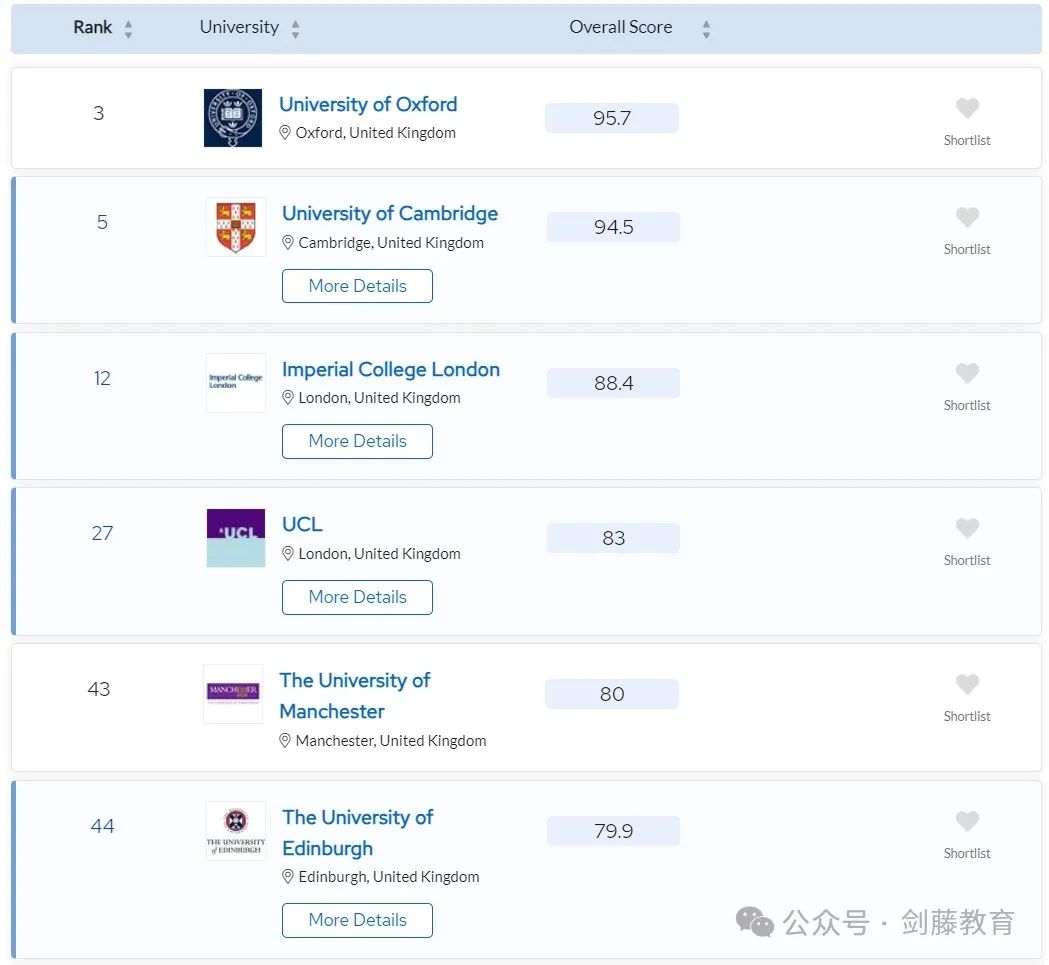Sort by Overall Score arrows
This screenshot has height=965, width=1049.
tap(706, 29)
